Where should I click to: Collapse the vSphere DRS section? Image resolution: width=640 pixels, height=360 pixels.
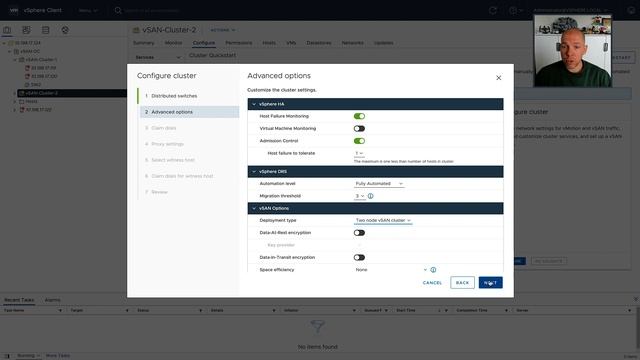click(254, 171)
